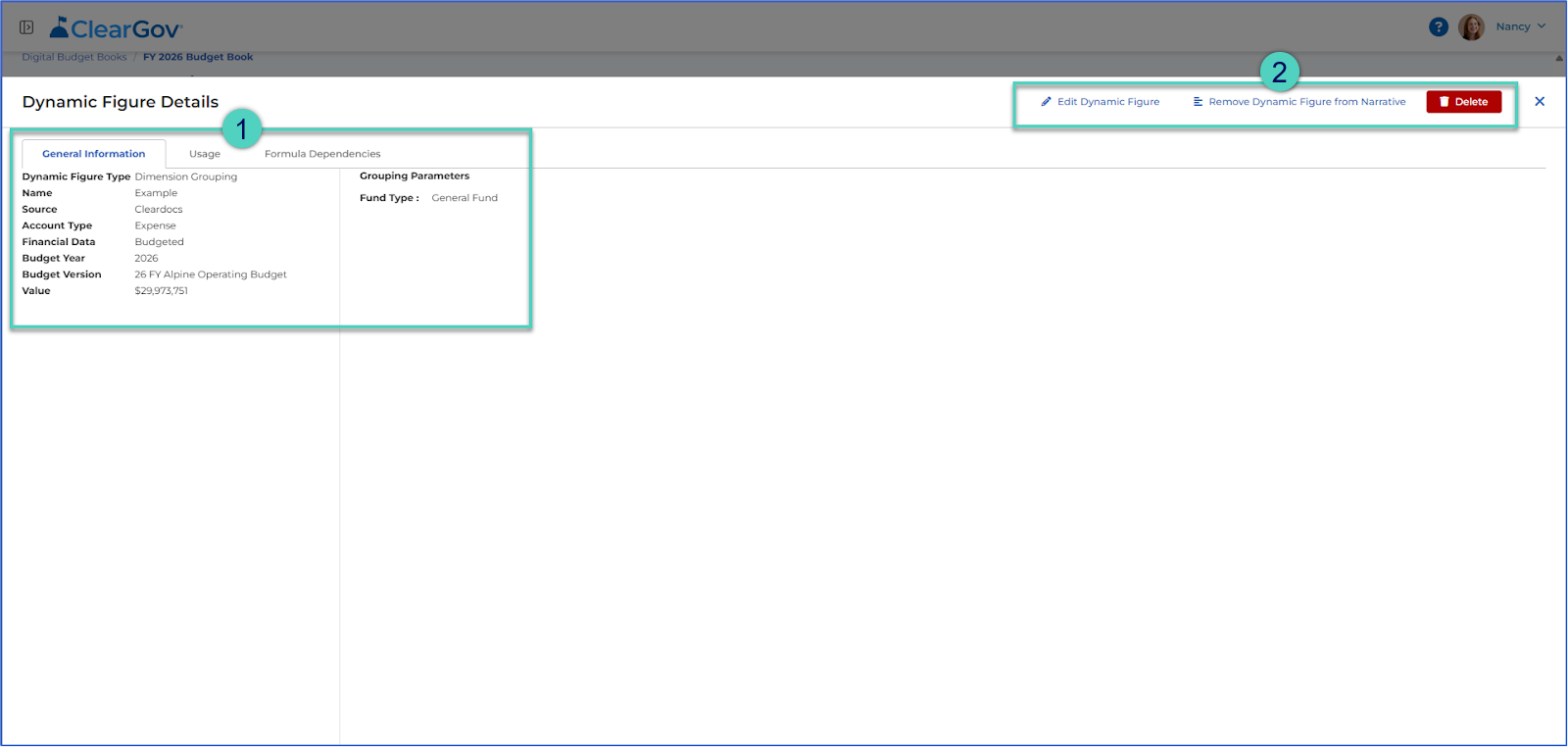Viewport: 1568px width, 747px height.
Task: Click the trash icon in Delete button
Action: (1444, 102)
